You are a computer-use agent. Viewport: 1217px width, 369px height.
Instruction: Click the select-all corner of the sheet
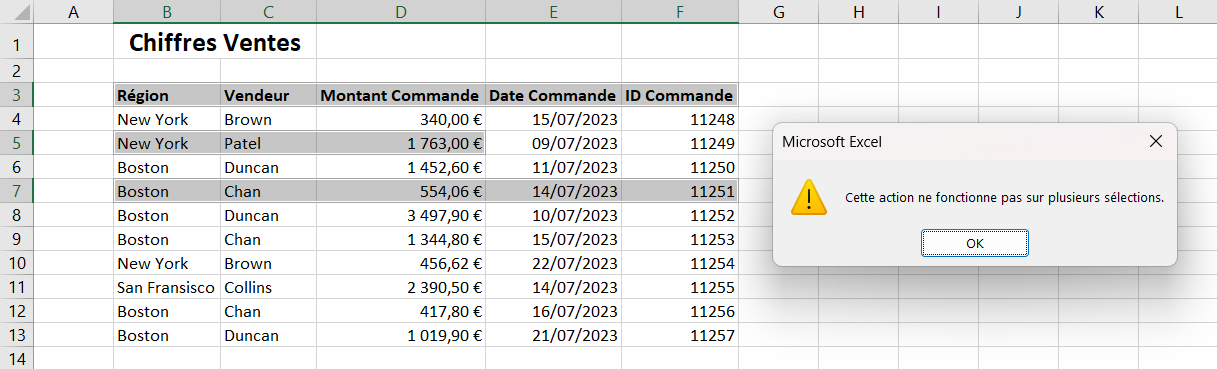(x=17, y=12)
